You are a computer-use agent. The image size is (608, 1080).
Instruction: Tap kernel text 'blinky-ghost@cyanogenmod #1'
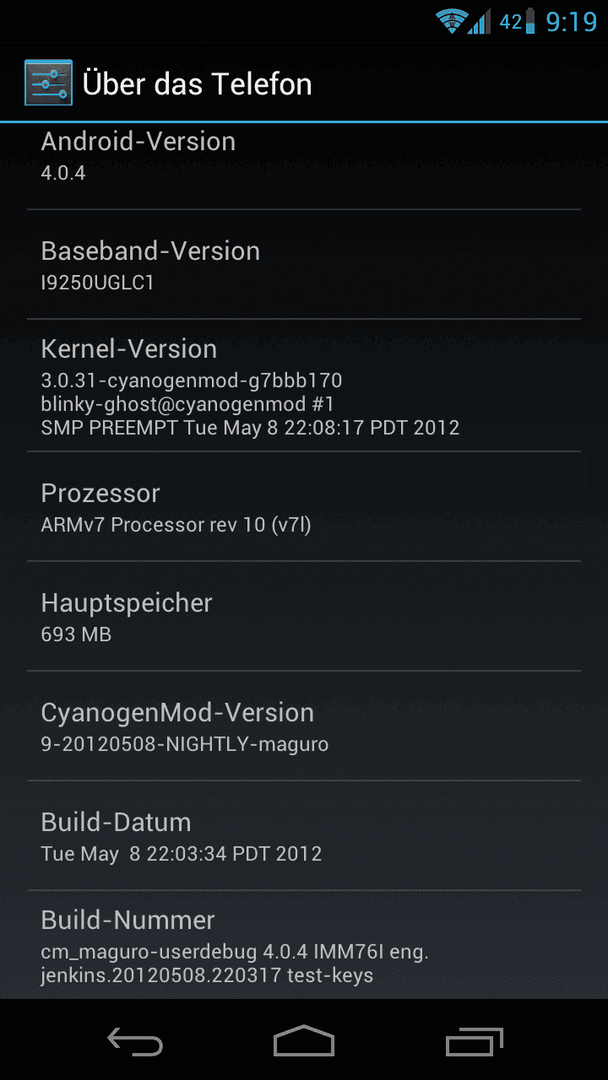point(188,404)
